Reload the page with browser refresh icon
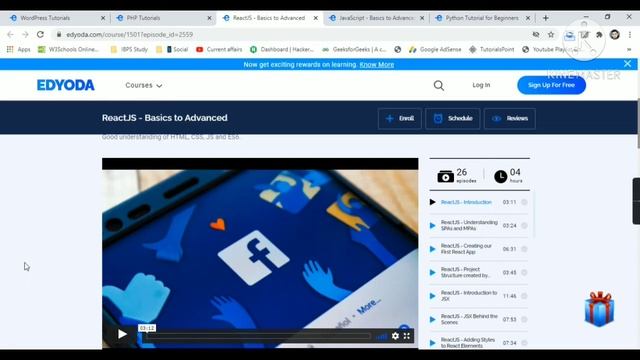Viewport: 640px width, 360px height. [40, 34]
